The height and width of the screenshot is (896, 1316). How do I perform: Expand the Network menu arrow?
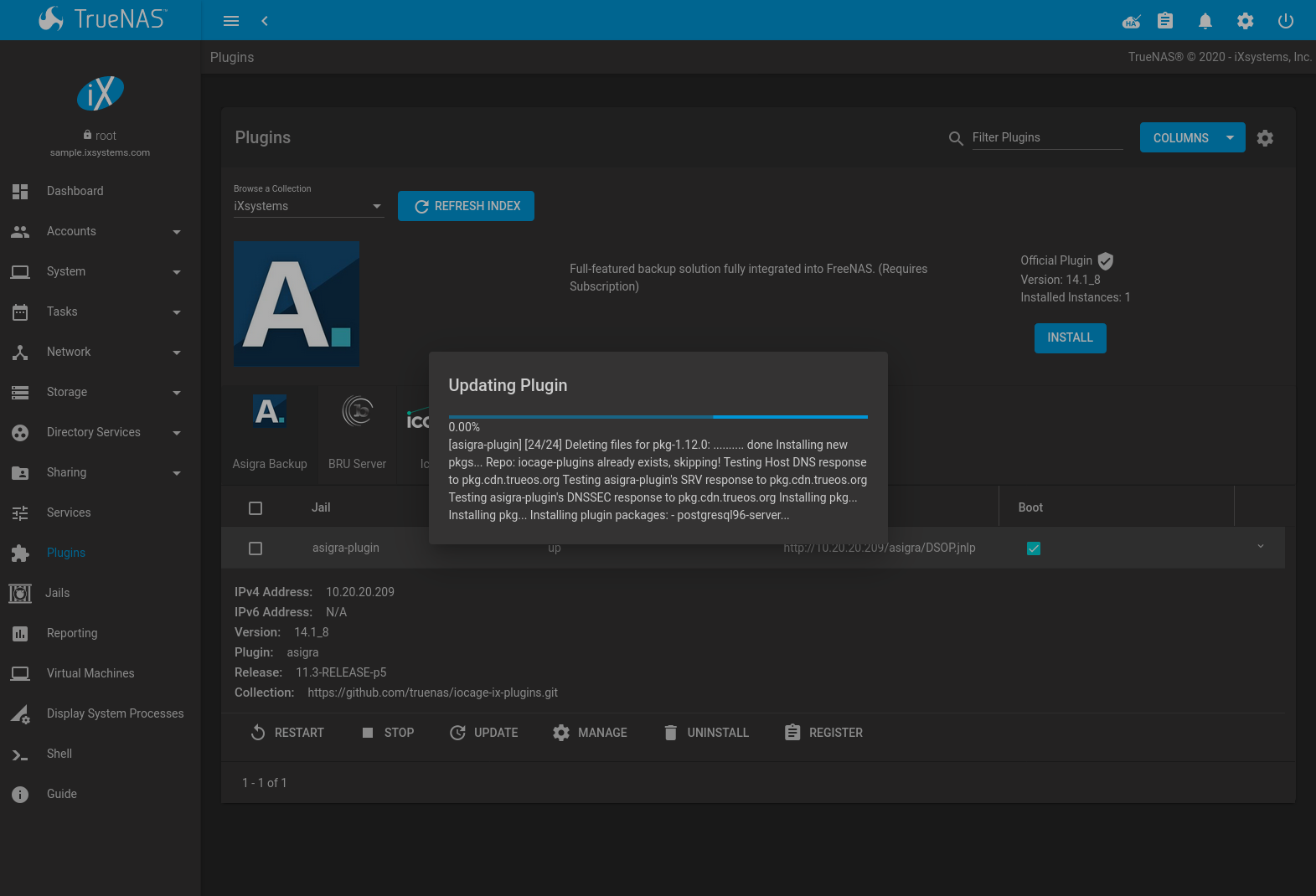(177, 353)
